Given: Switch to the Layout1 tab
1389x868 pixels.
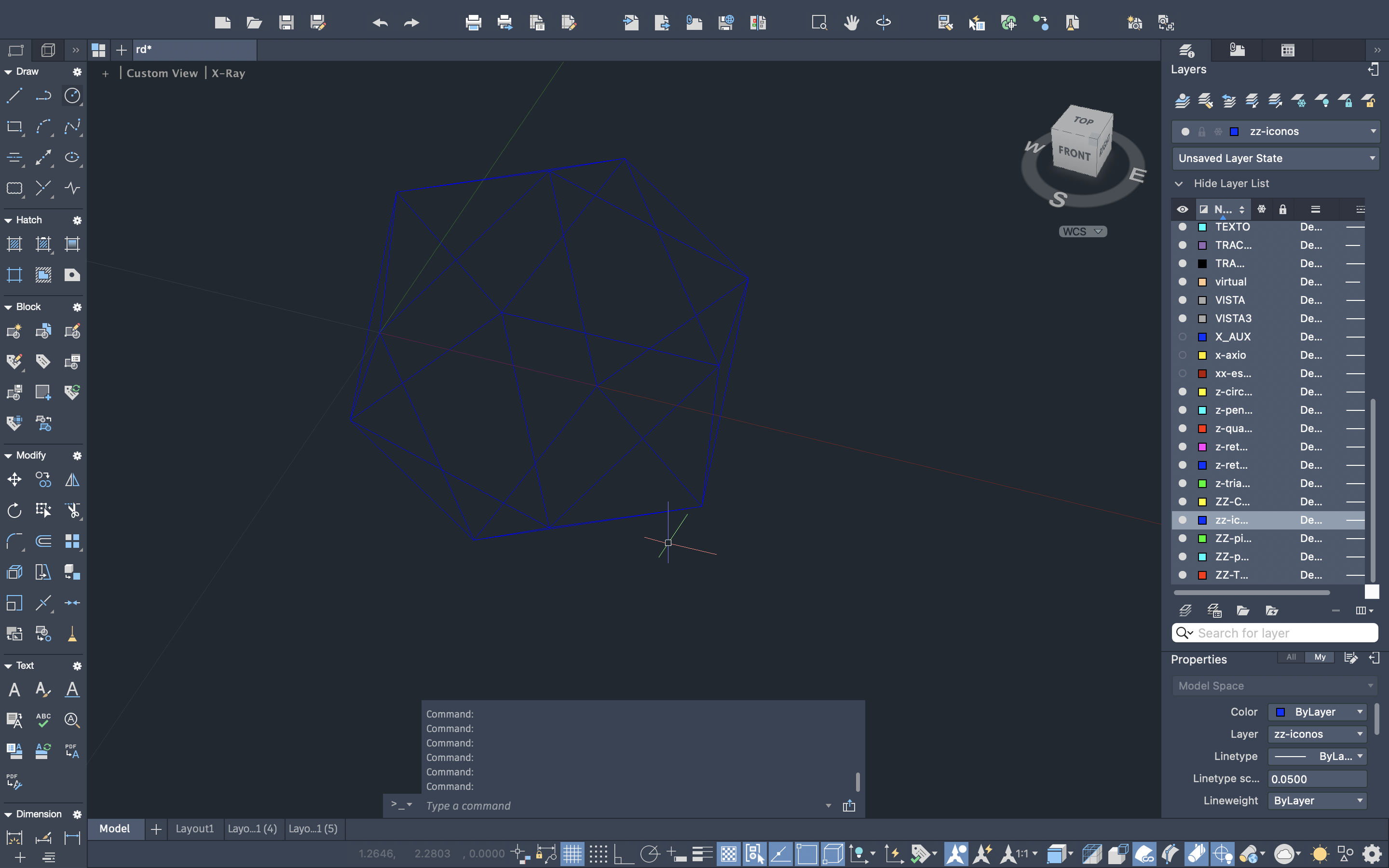Looking at the screenshot, I should tap(194, 828).
